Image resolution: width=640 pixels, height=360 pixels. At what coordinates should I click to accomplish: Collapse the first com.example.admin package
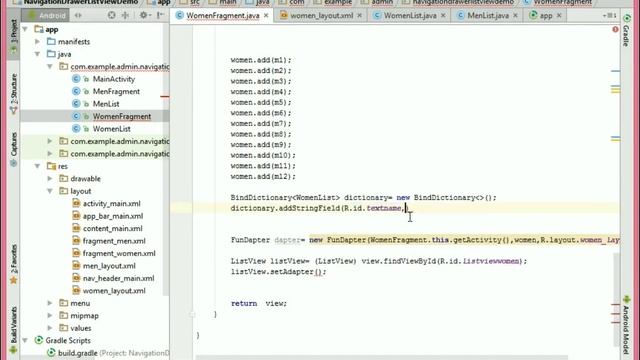(50, 67)
